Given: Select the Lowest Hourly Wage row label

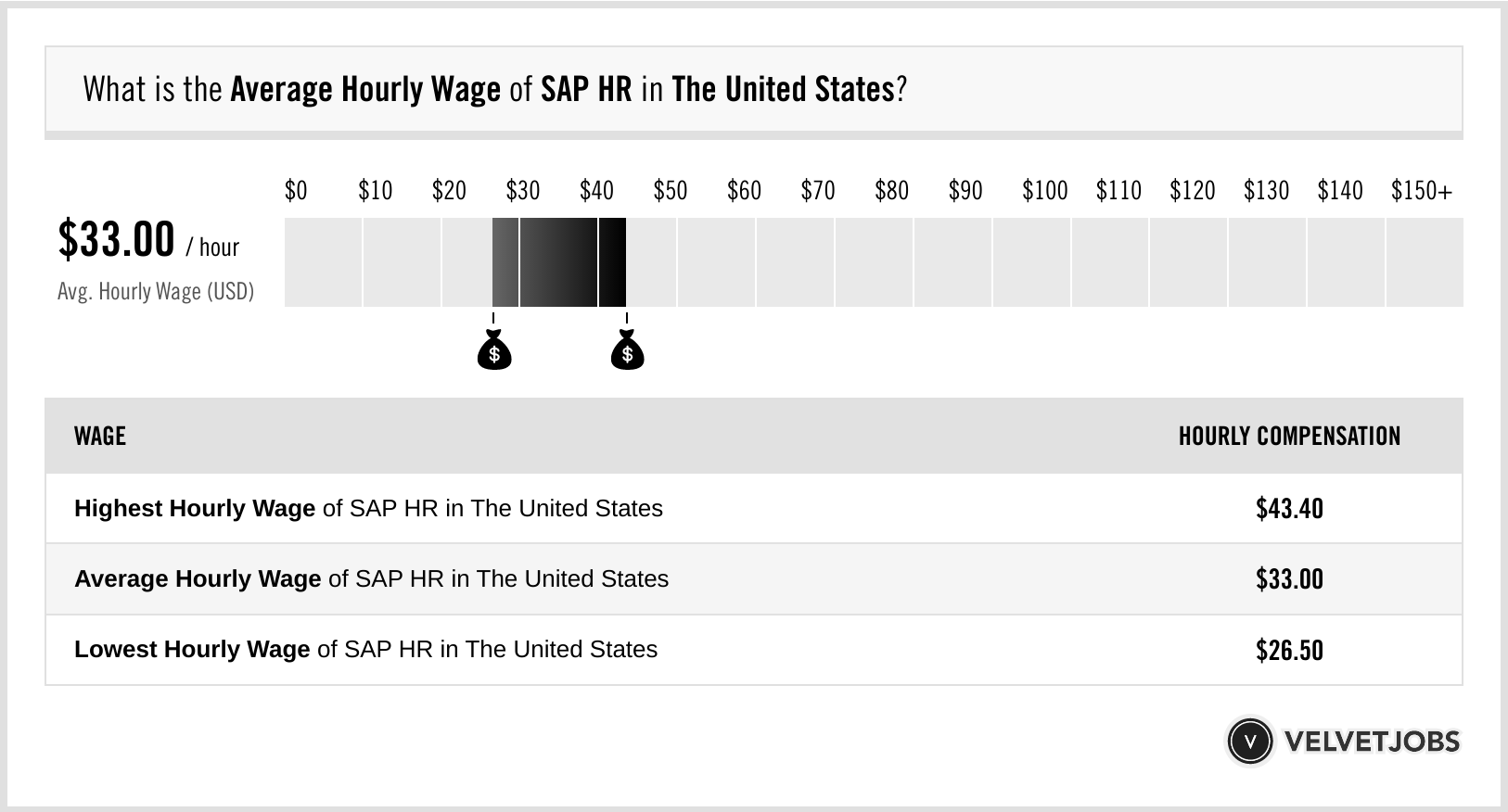Looking at the screenshot, I should 365,650.
